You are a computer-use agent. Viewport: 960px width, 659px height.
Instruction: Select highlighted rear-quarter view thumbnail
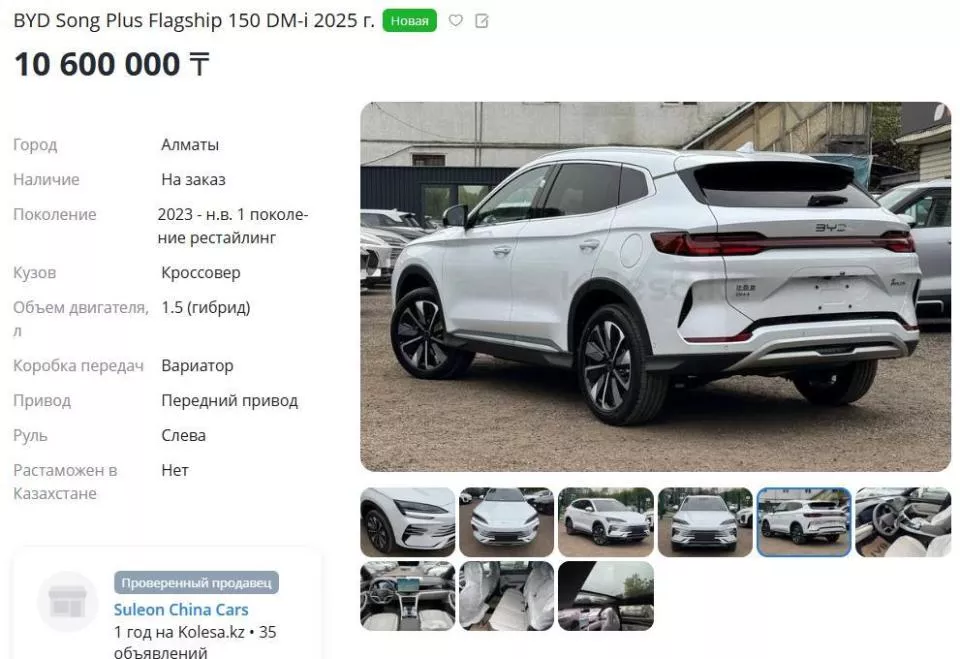804,522
